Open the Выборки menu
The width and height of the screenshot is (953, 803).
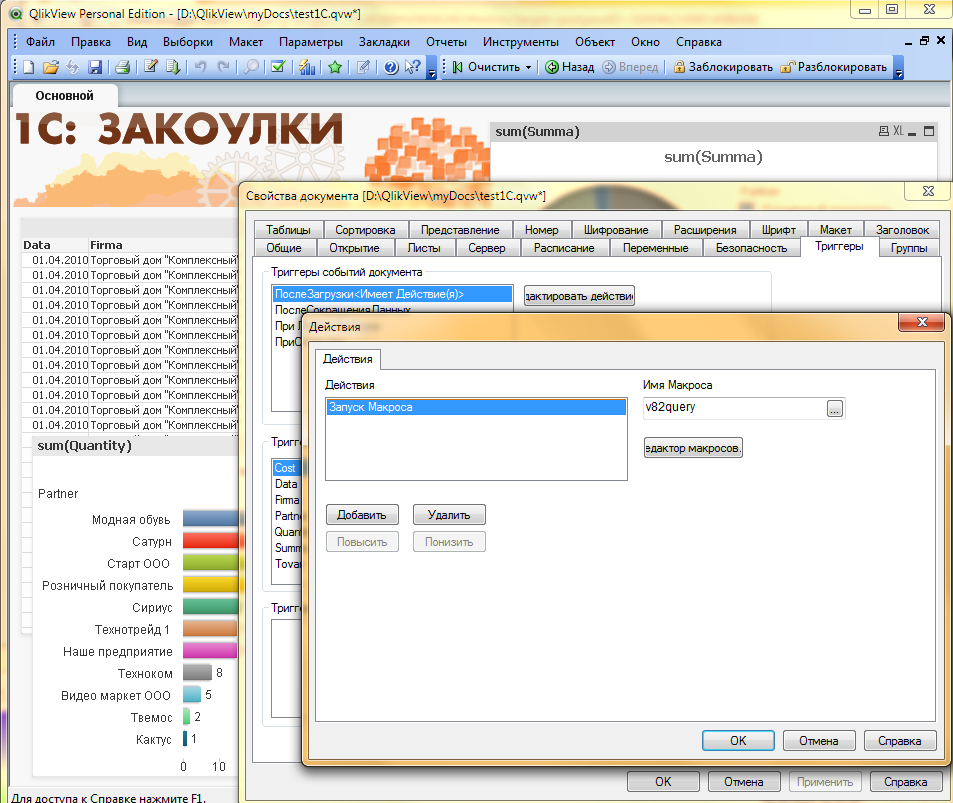(188, 42)
